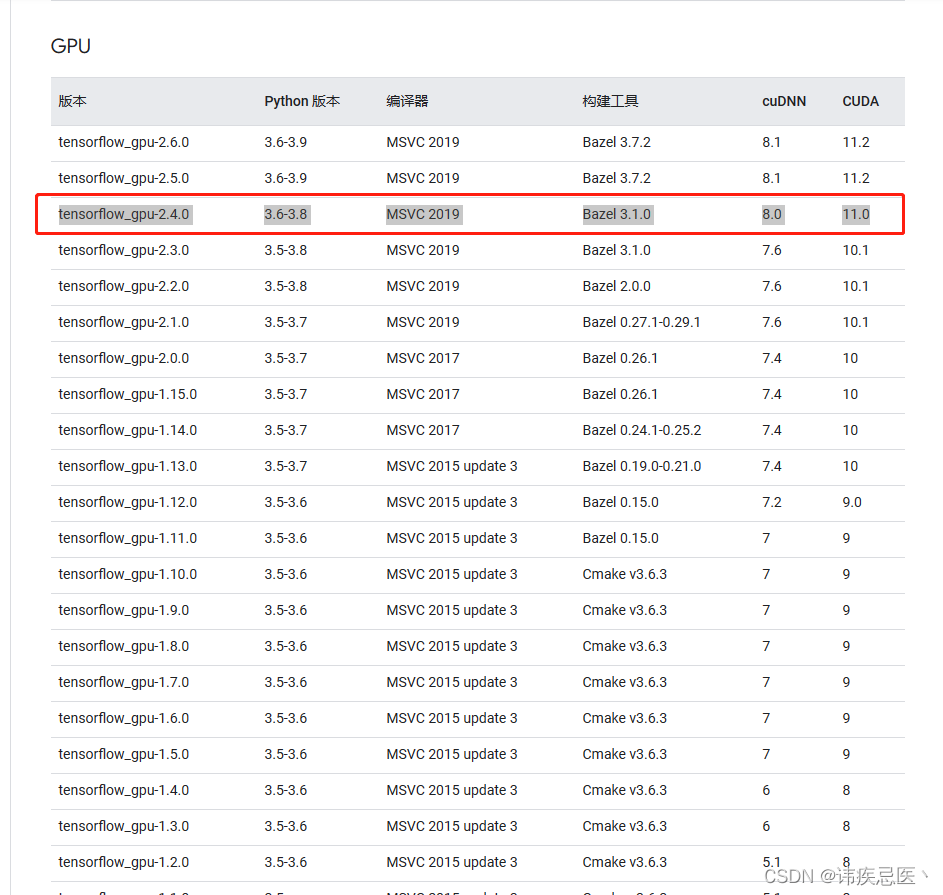The image size is (943, 895).
Task: Select the 版本 column header
Action: pyautogui.click(x=73, y=101)
